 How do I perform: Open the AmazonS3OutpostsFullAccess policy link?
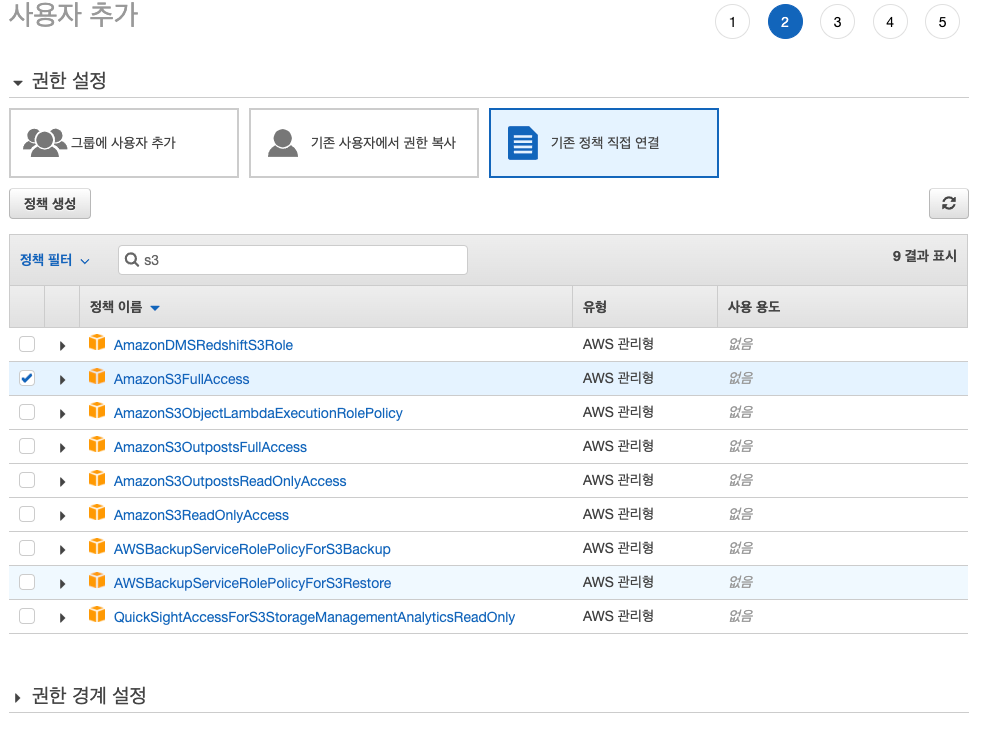210,447
